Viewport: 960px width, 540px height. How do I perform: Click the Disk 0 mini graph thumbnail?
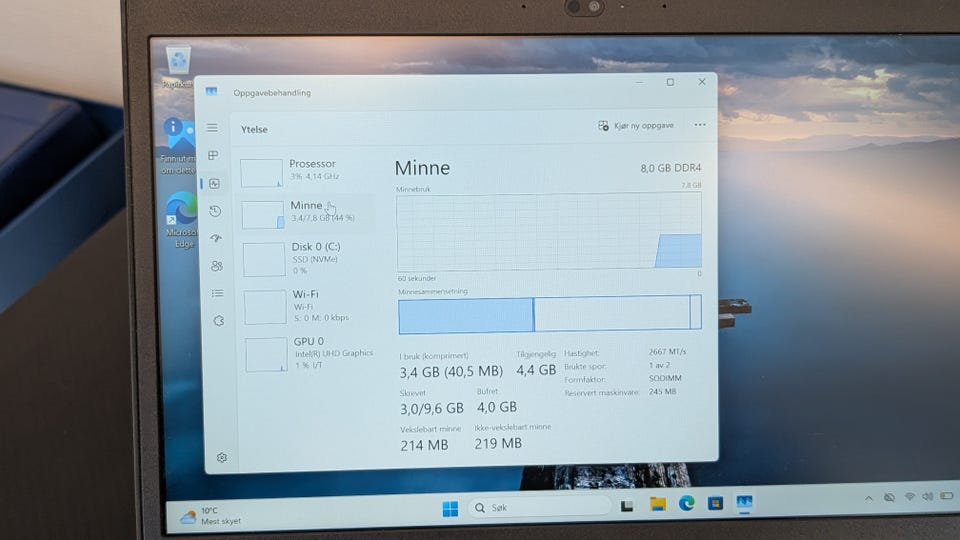point(264,260)
